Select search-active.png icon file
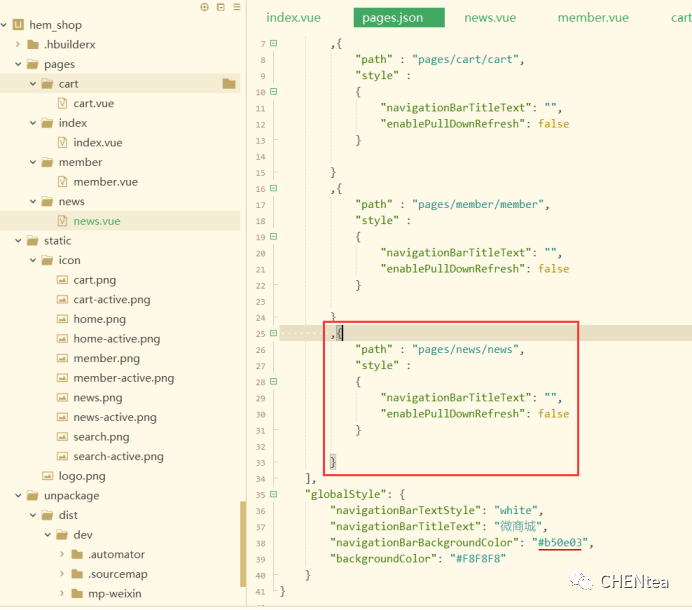This screenshot has height=610, width=692. (118, 456)
